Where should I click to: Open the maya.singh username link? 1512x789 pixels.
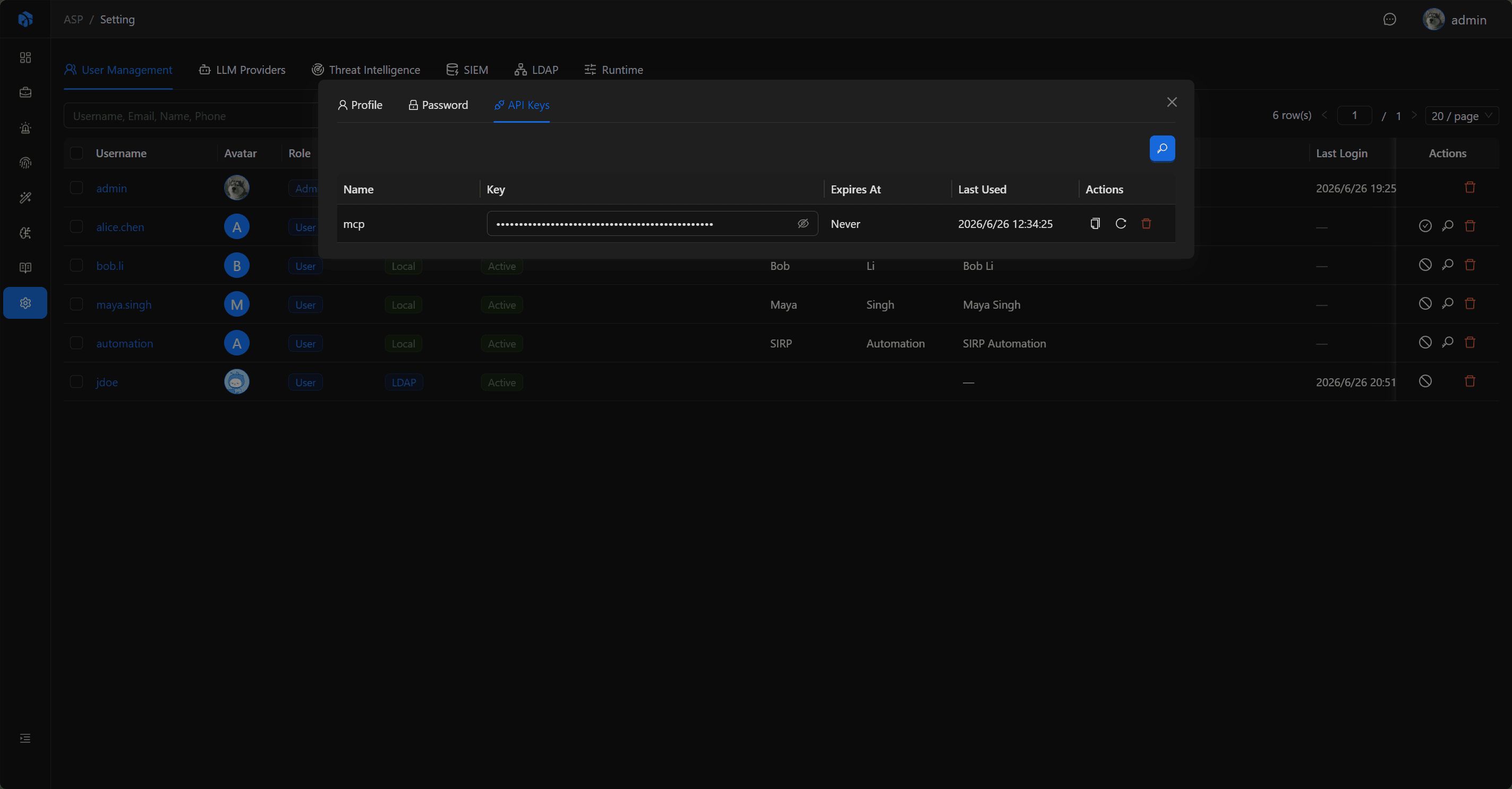(124, 304)
